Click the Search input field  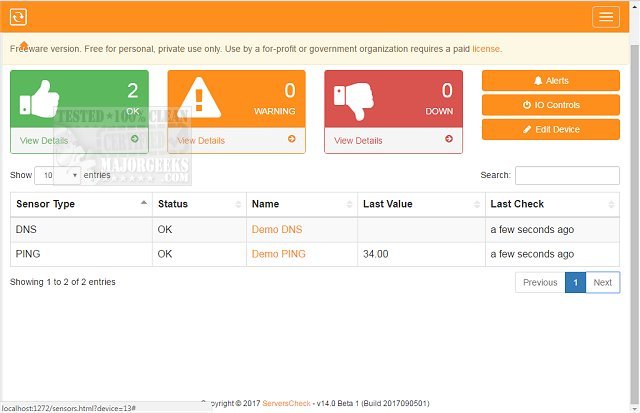click(x=567, y=175)
